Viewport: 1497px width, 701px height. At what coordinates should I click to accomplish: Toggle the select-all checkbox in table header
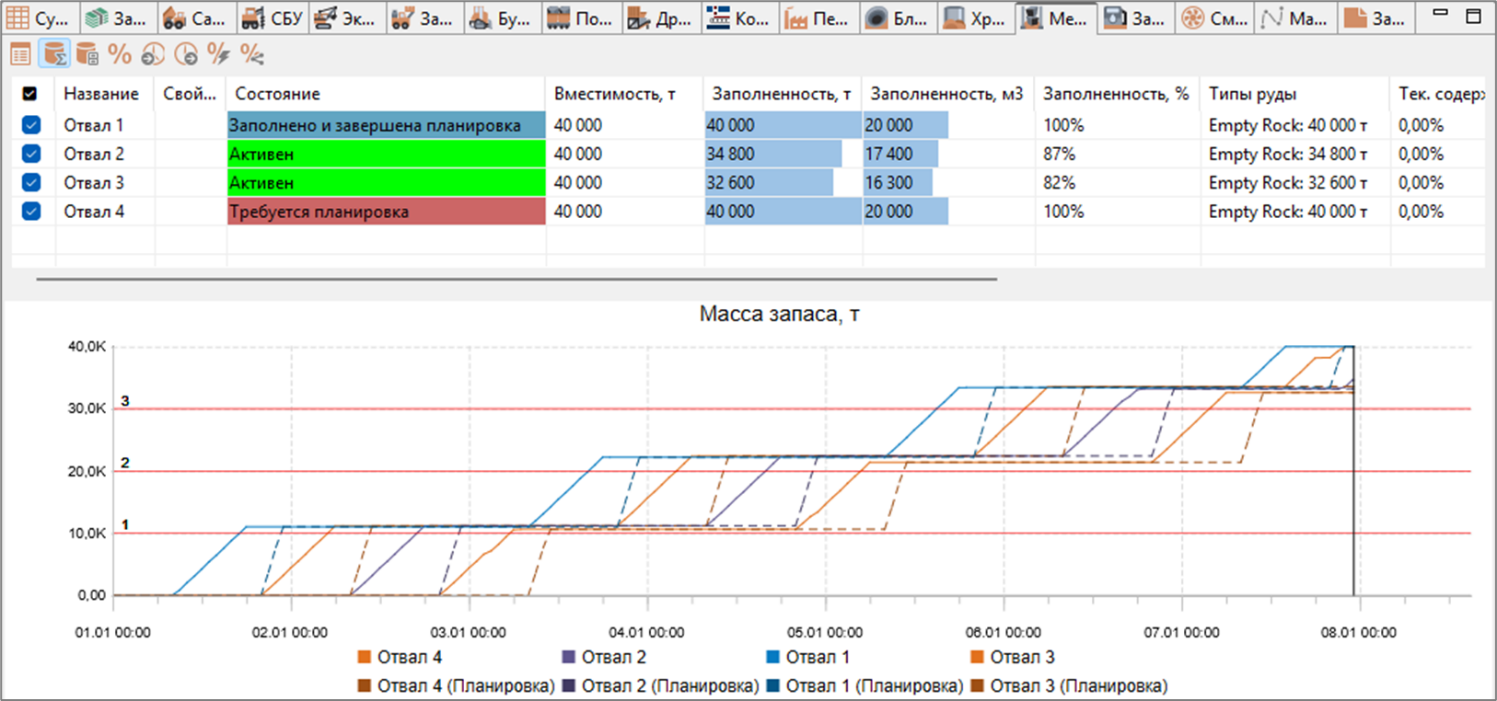pos(29,93)
